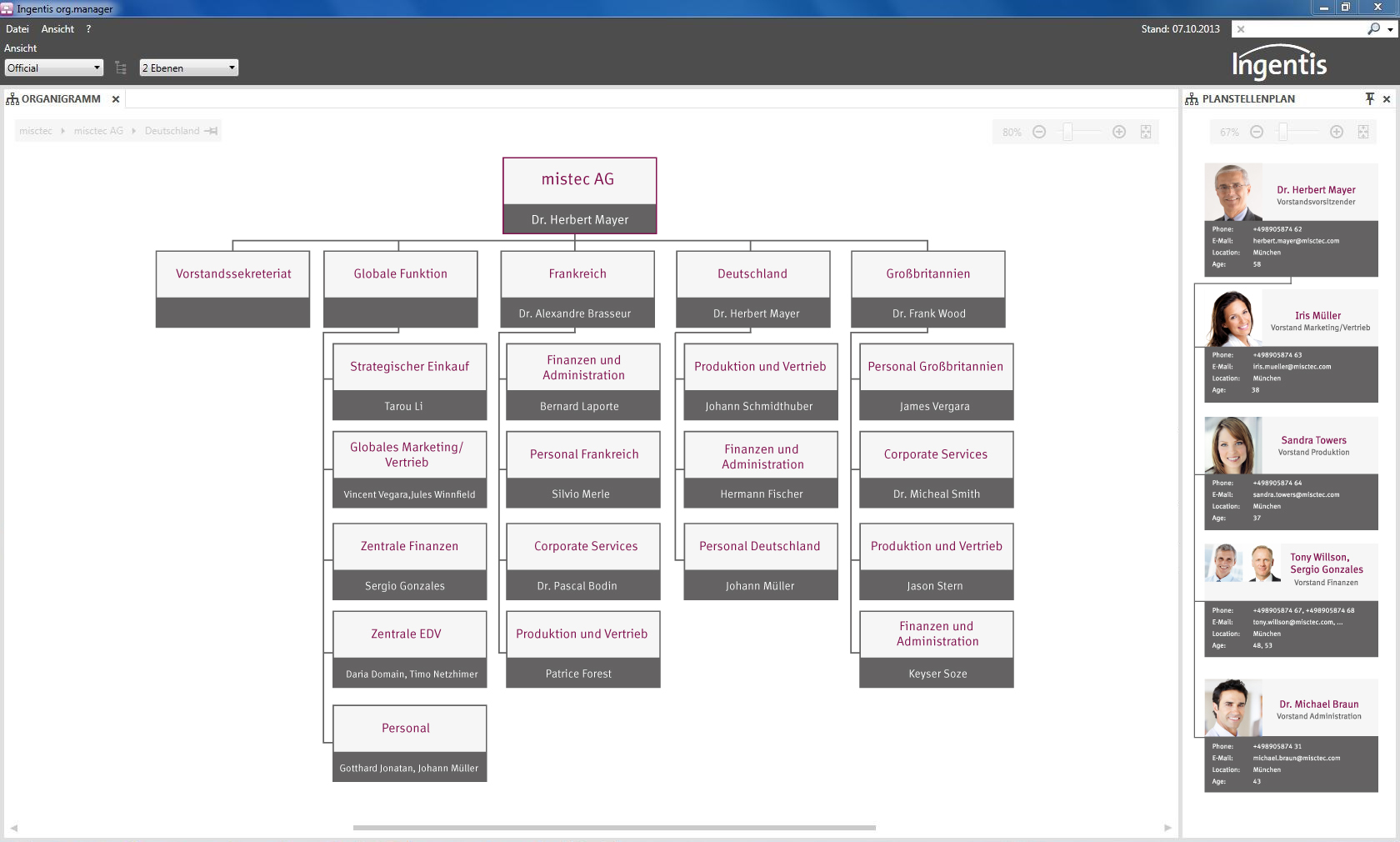Select the Globales Marketing/Vertrieb box
Image resolution: width=1400 pixels, height=842 pixels.
(410, 469)
